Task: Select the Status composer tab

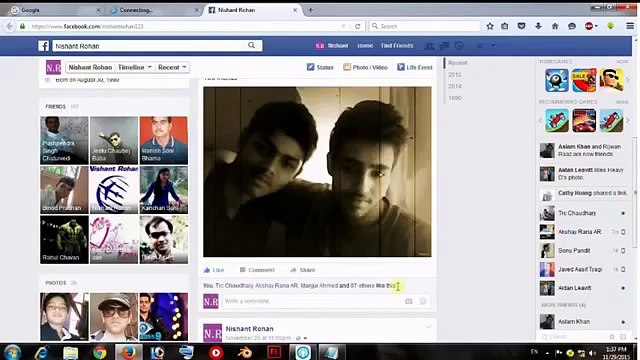Action: pyautogui.click(x=320, y=67)
